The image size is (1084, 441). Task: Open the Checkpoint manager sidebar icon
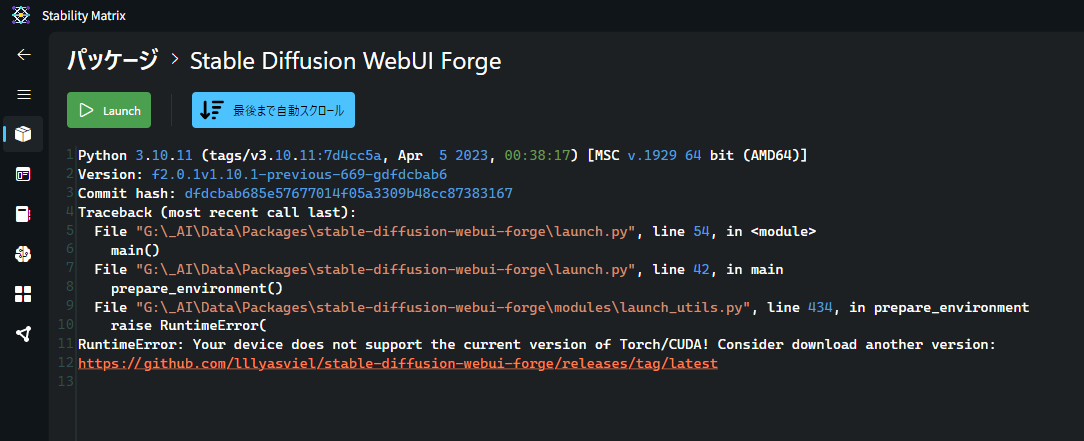(24, 214)
